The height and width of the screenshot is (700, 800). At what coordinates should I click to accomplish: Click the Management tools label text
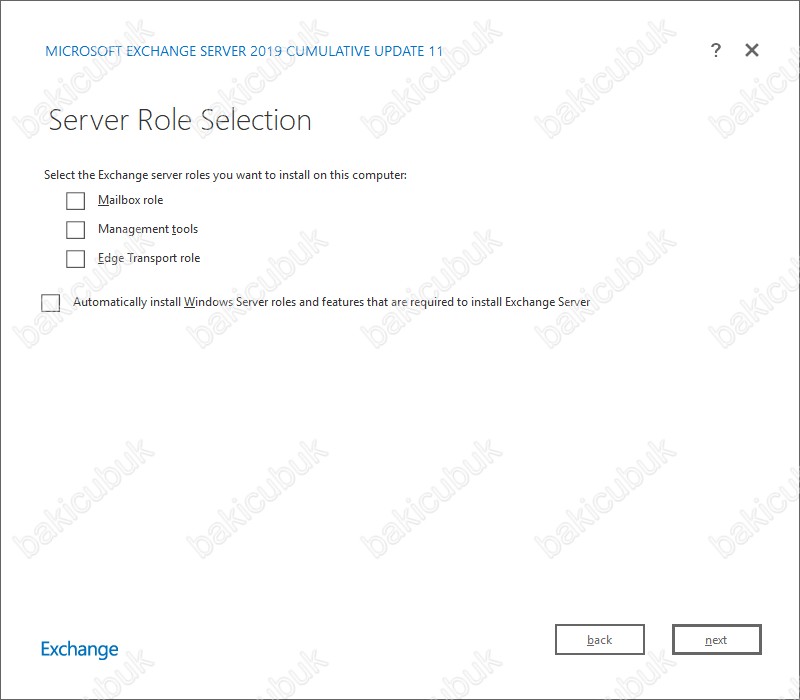tap(148, 229)
